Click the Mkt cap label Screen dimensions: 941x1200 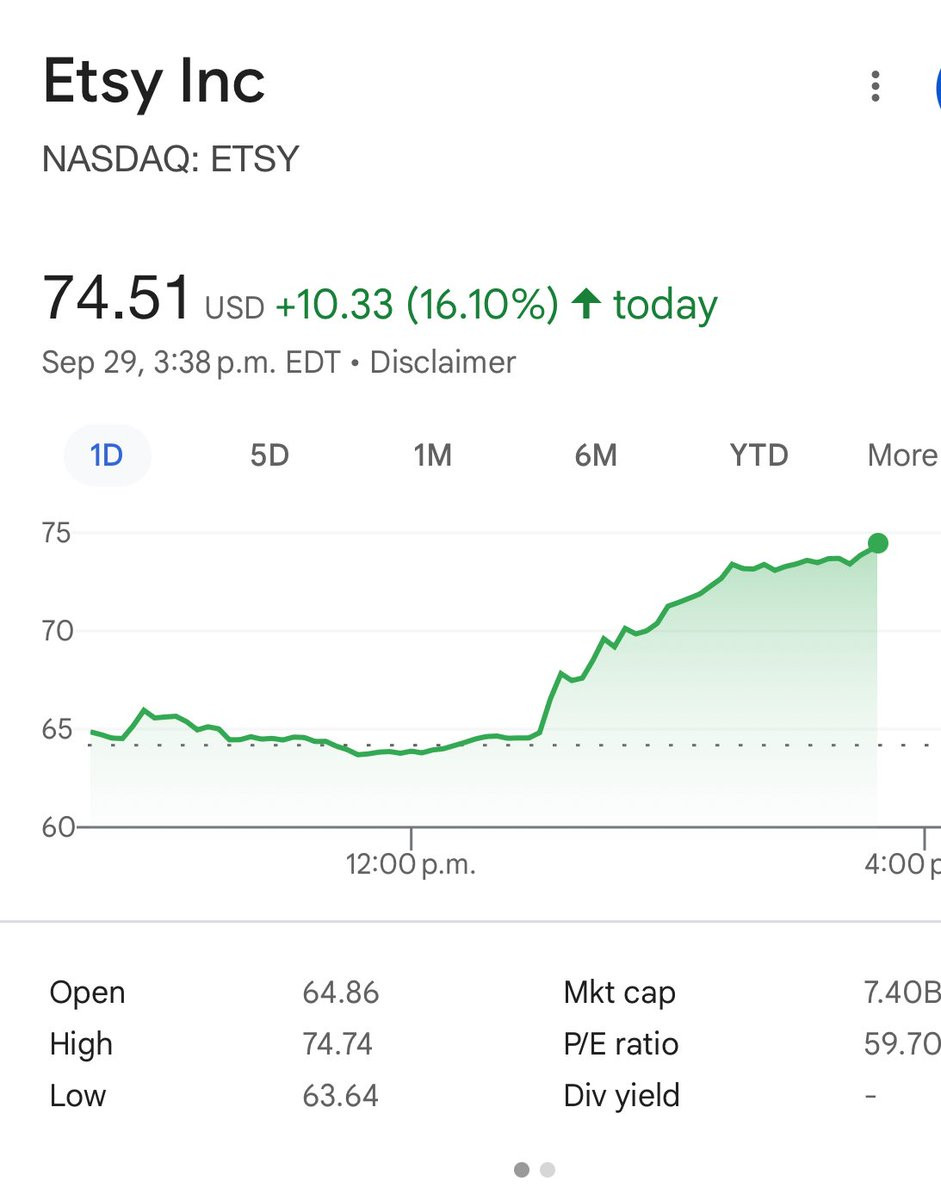tap(619, 993)
